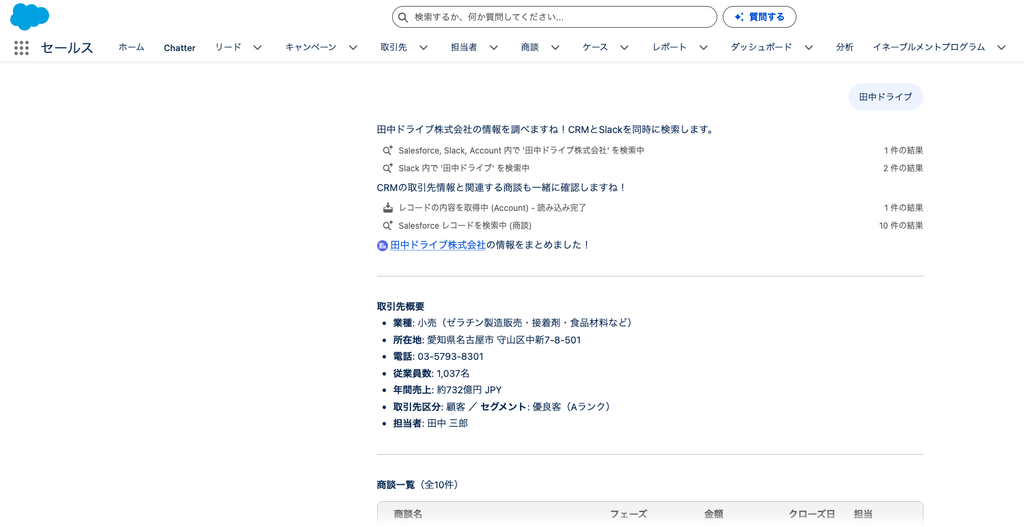This screenshot has height=527, width=1024.
Task: Click the フェーズ column header
Action: [628, 515]
